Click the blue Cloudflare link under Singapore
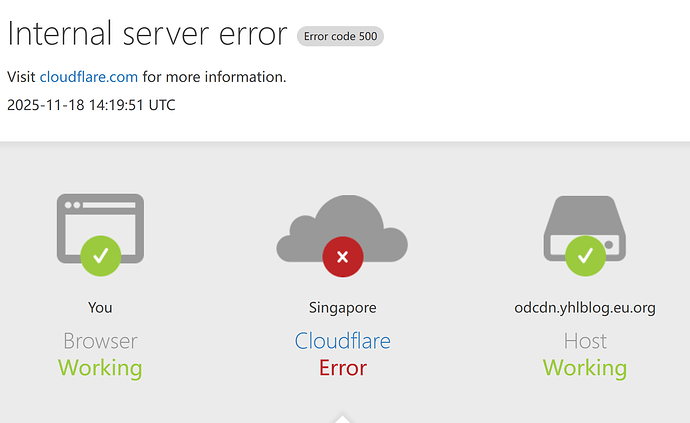This screenshot has height=423, width=690. [342, 341]
